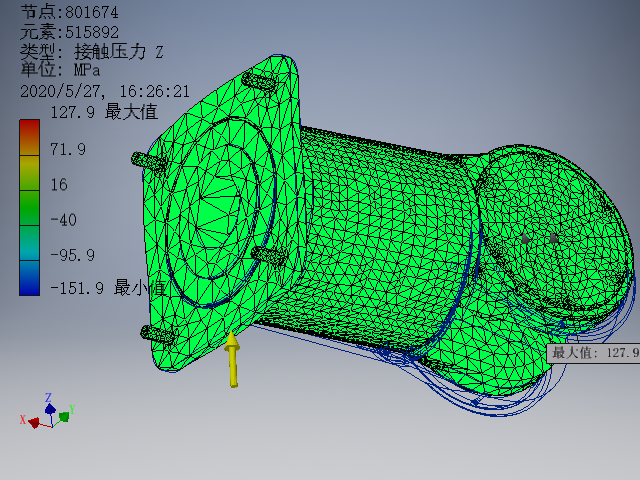Image resolution: width=640 pixels, height=480 pixels.
Task: Click the yellow force arrow under the flange
Action: pyautogui.click(x=232, y=359)
